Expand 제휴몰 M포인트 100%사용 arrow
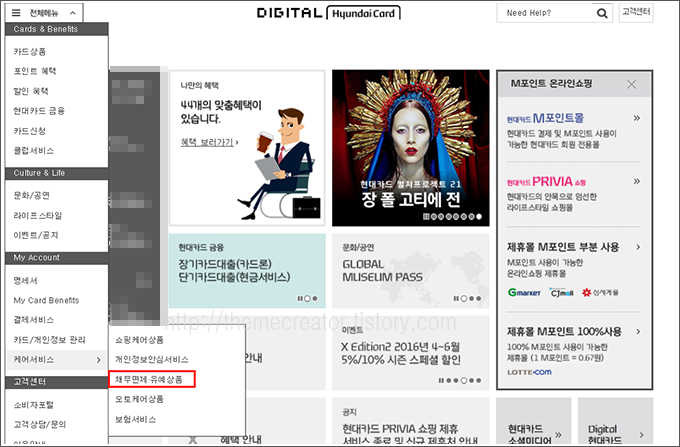Screen dimensions: 680x447 638,332
